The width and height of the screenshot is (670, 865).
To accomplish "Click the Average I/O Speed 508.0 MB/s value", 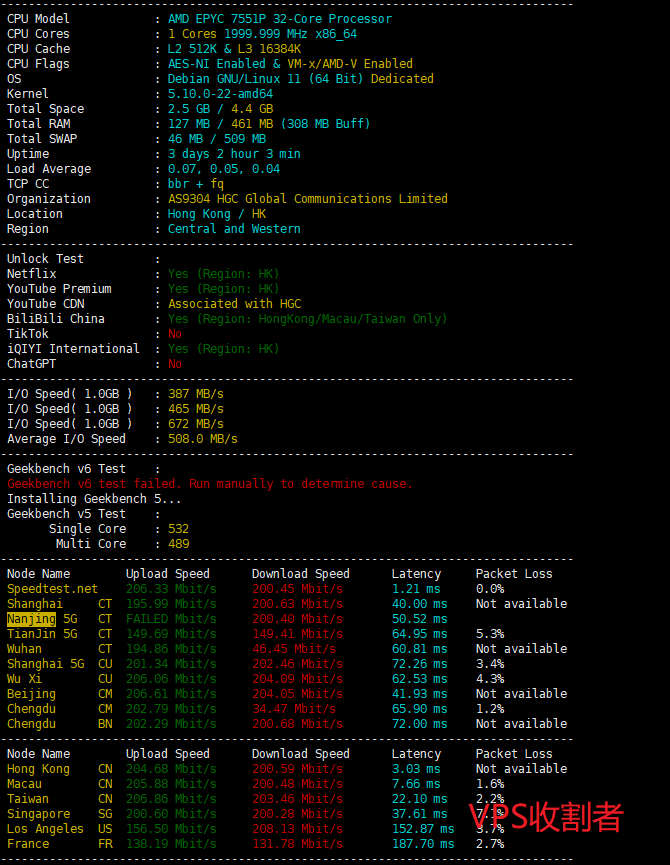I will coord(202,439).
